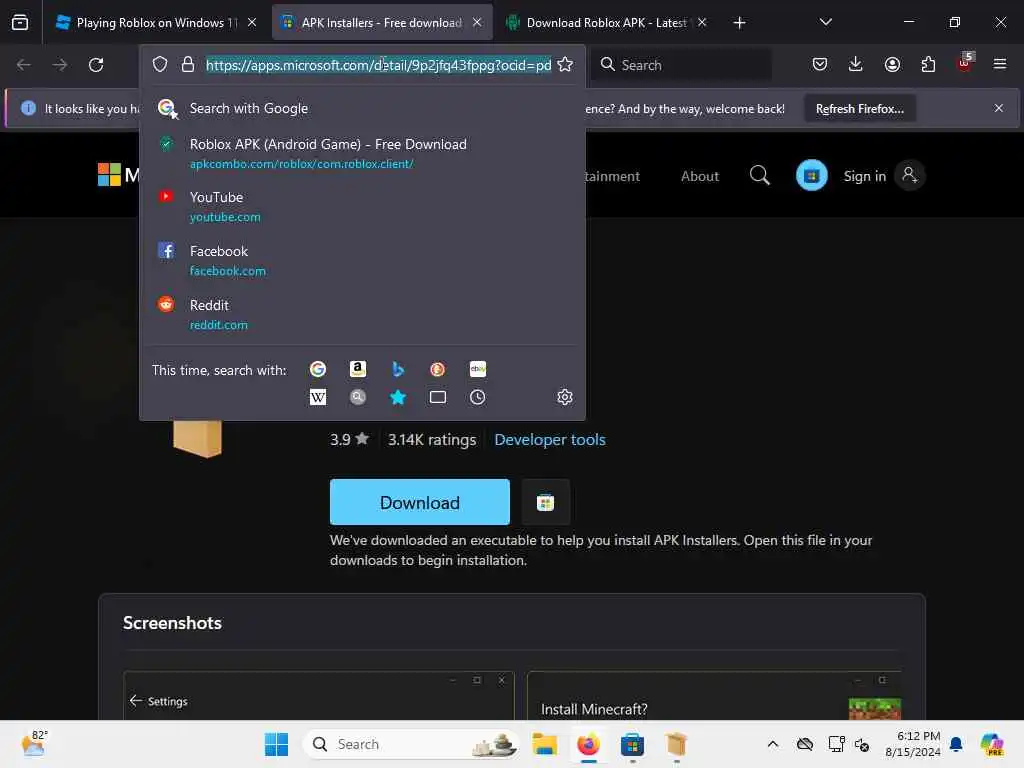Open the extensions puzzle icon
The image size is (1024, 768).
928,64
